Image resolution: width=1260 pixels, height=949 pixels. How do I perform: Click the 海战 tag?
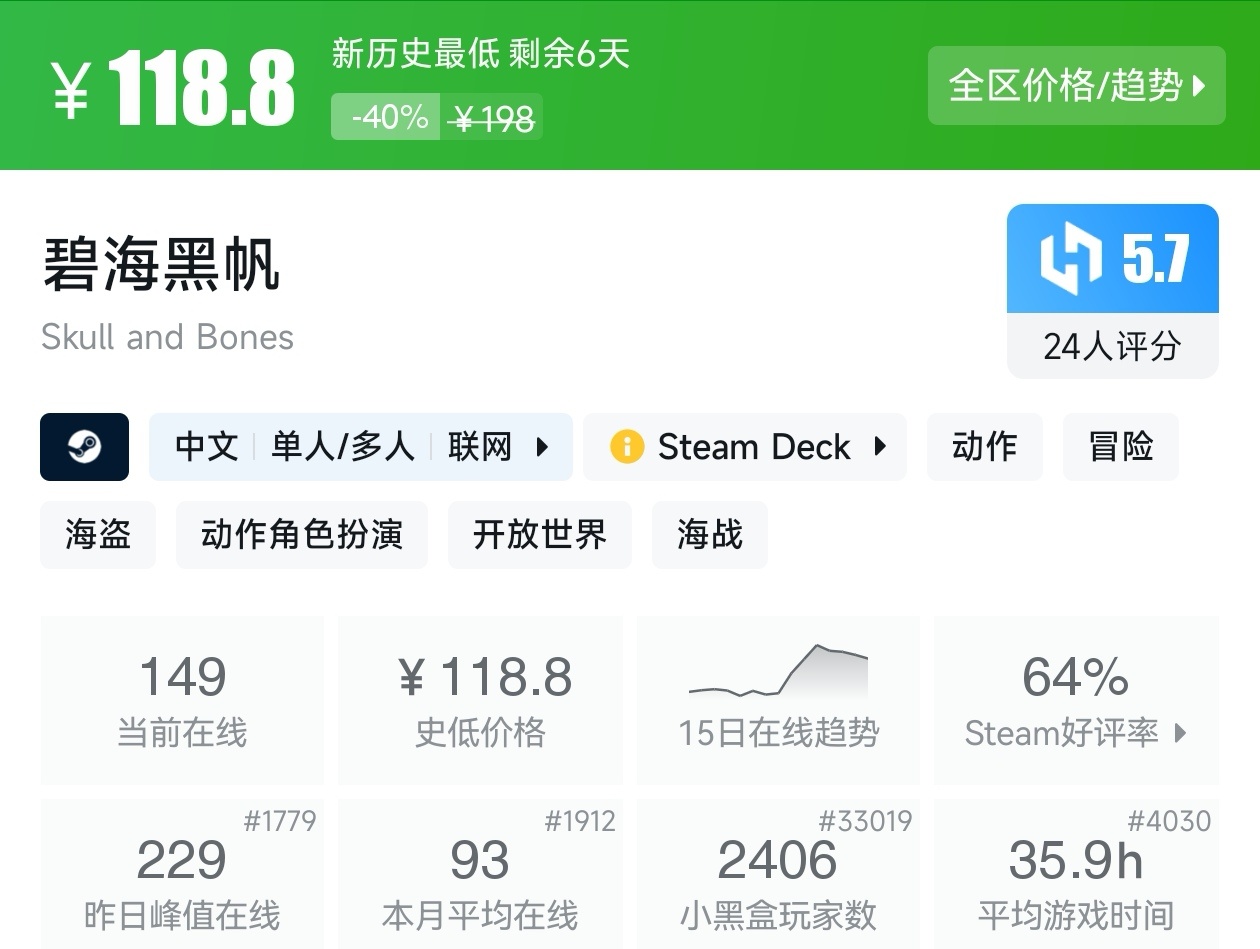(709, 535)
